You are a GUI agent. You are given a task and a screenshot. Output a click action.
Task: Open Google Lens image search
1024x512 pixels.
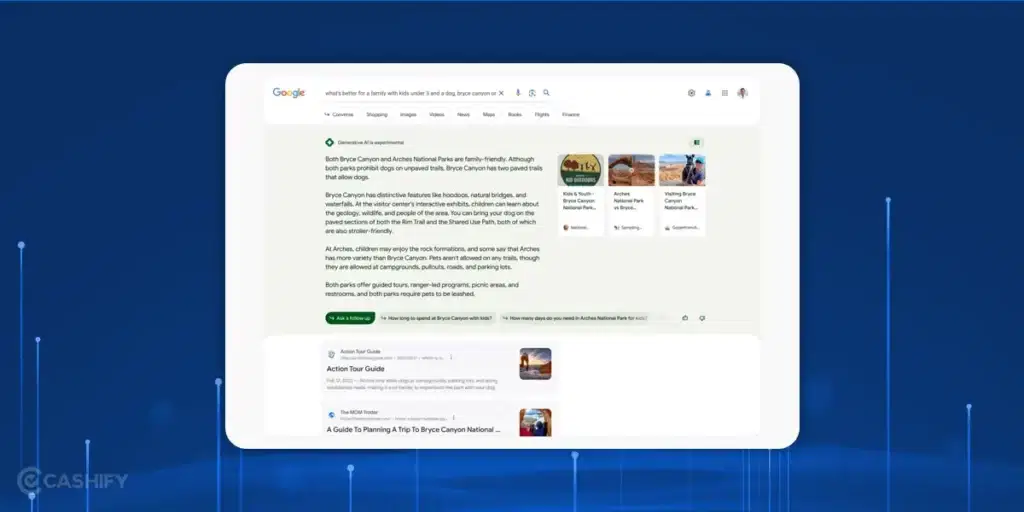(x=532, y=93)
